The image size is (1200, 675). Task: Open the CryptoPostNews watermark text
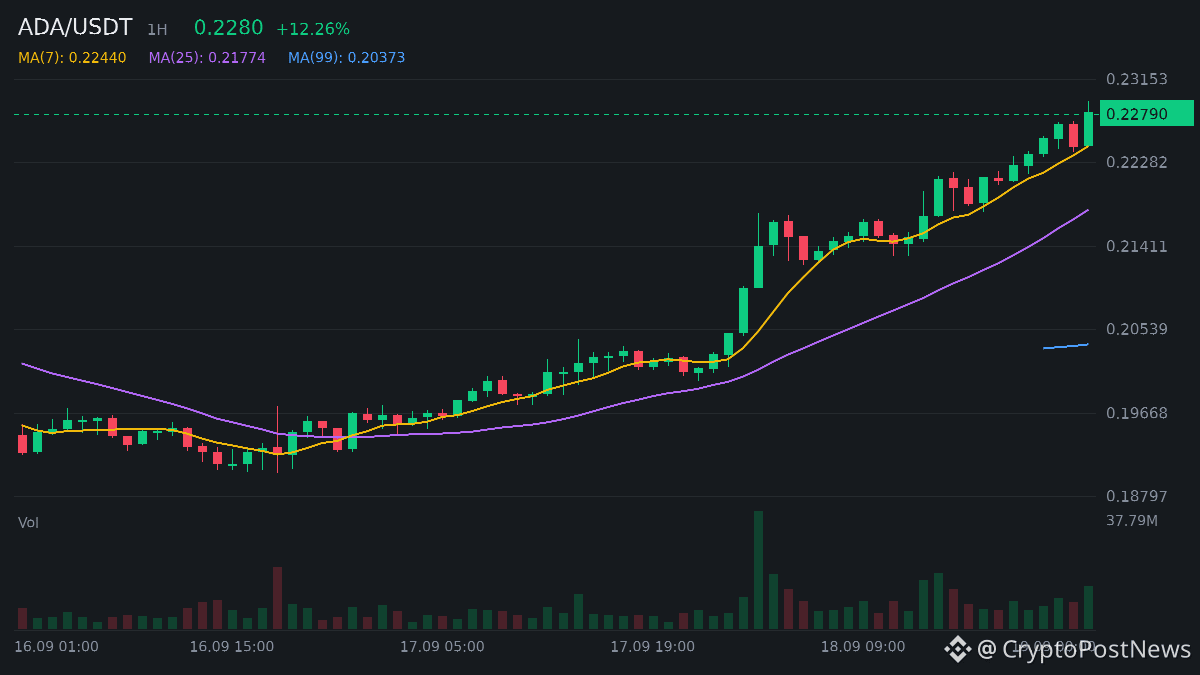[1097, 649]
